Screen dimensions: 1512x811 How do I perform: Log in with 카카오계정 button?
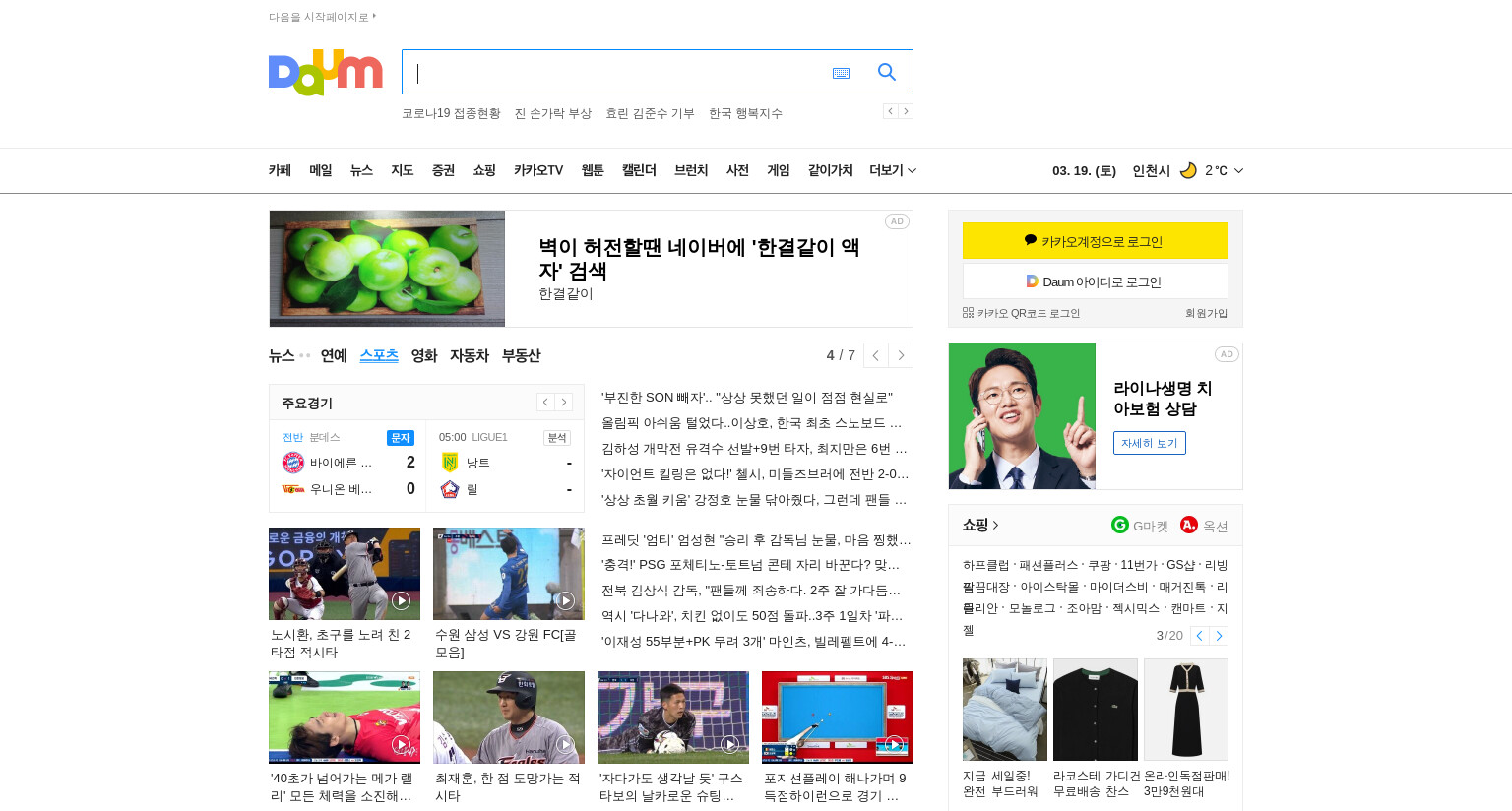pos(1096,240)
